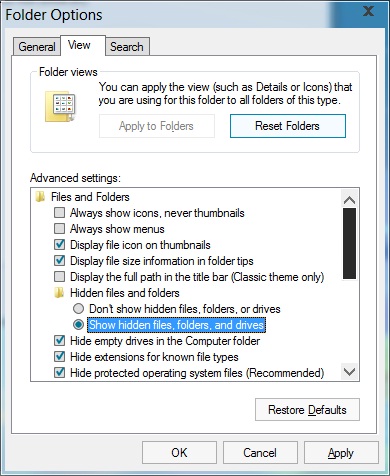This screenshot has height=476, width=390.
Task: Toggle Display file size information in folder tips
Action: pyautogui.click(x=59, y=261)
